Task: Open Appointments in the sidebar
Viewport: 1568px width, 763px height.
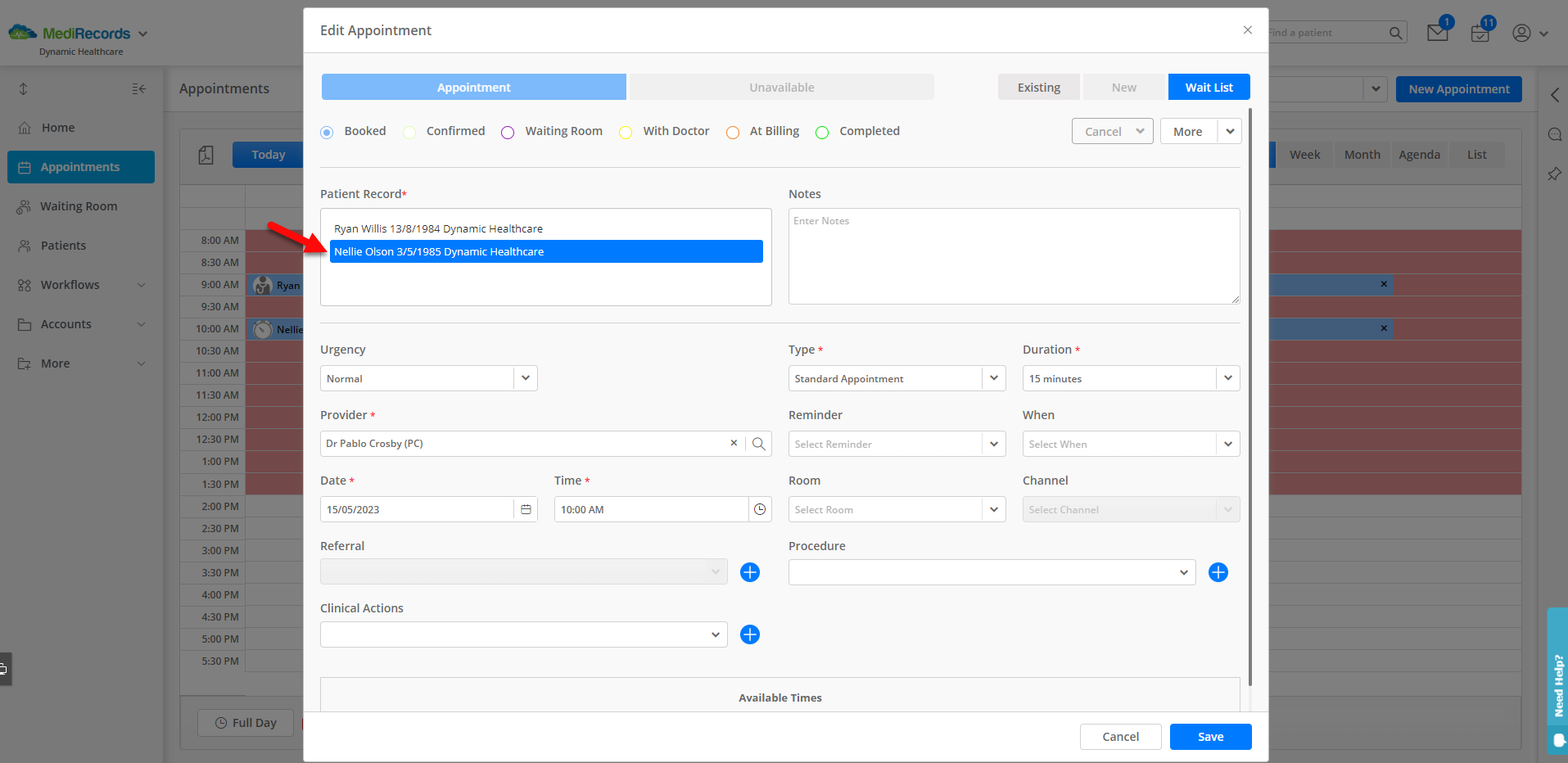Action: tap(81, 167)
